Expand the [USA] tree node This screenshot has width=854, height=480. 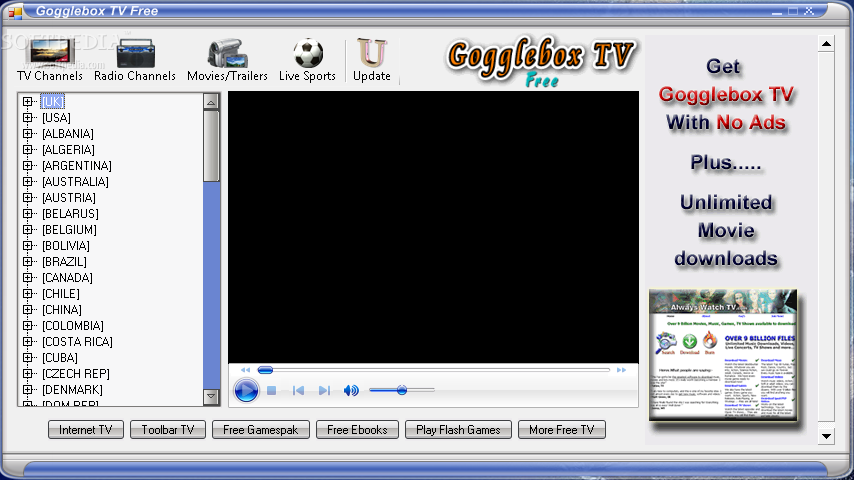(27, 118)
